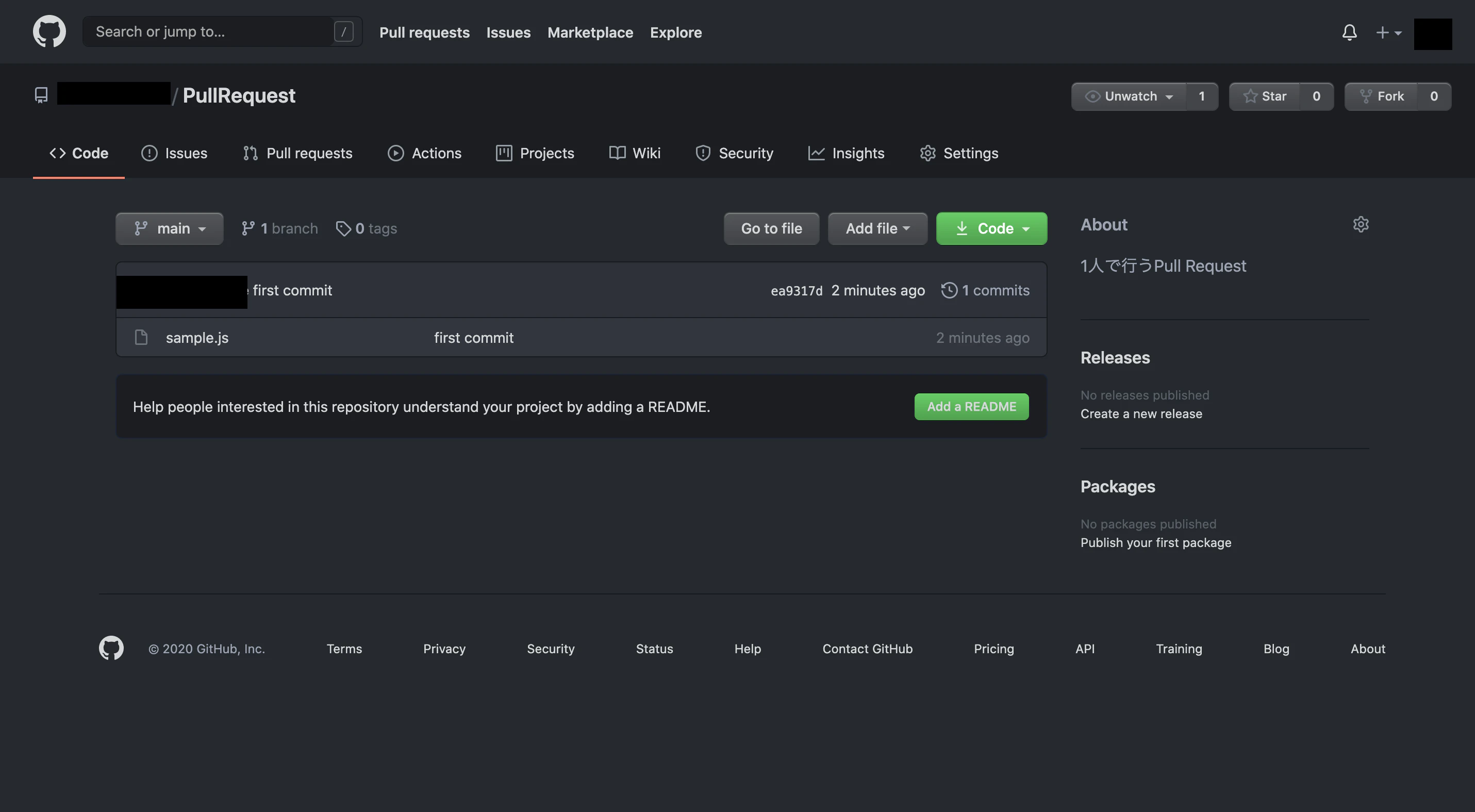Switch to the Pull requests repo tab

[298, 153]
